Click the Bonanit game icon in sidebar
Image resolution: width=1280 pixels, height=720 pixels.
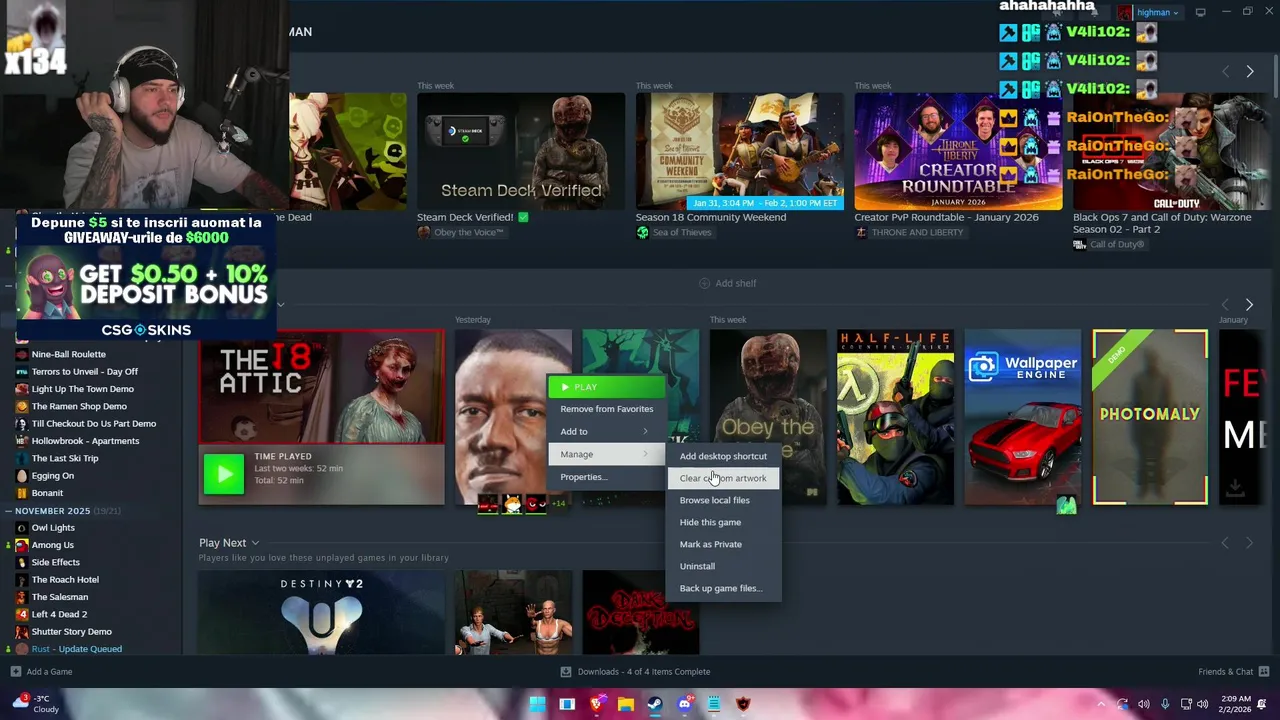[x=22, y=493]
